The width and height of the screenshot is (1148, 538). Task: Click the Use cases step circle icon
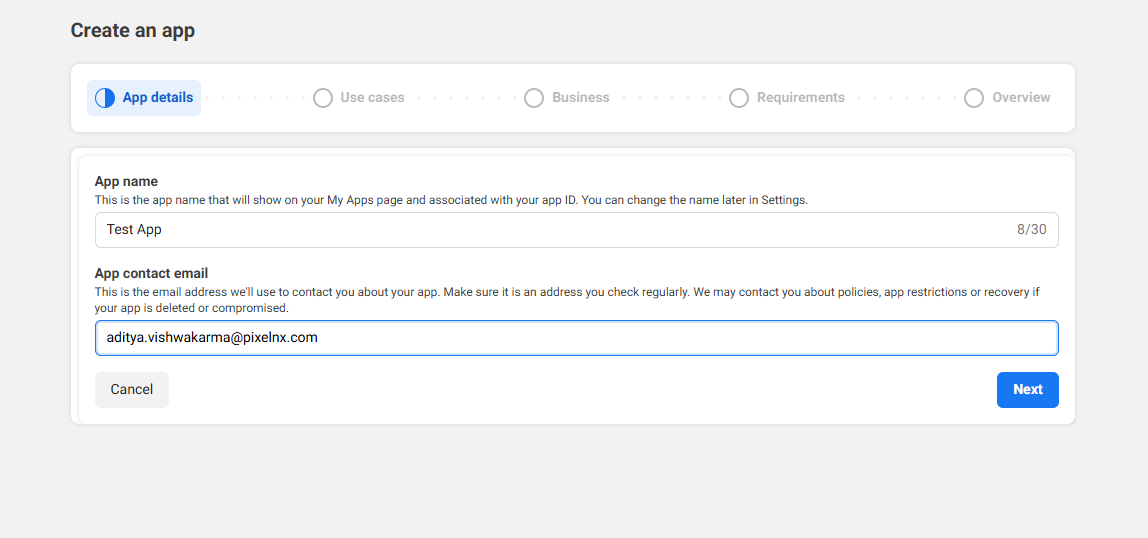click(322, 98)
